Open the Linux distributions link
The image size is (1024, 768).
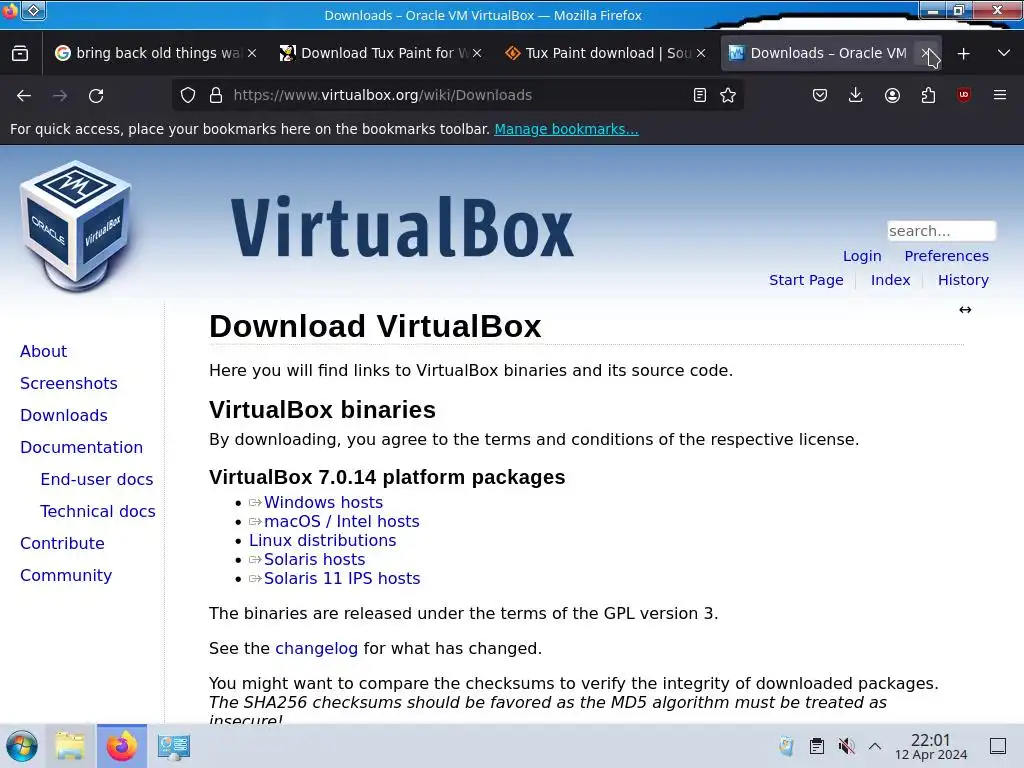click(x=323, y=541)
